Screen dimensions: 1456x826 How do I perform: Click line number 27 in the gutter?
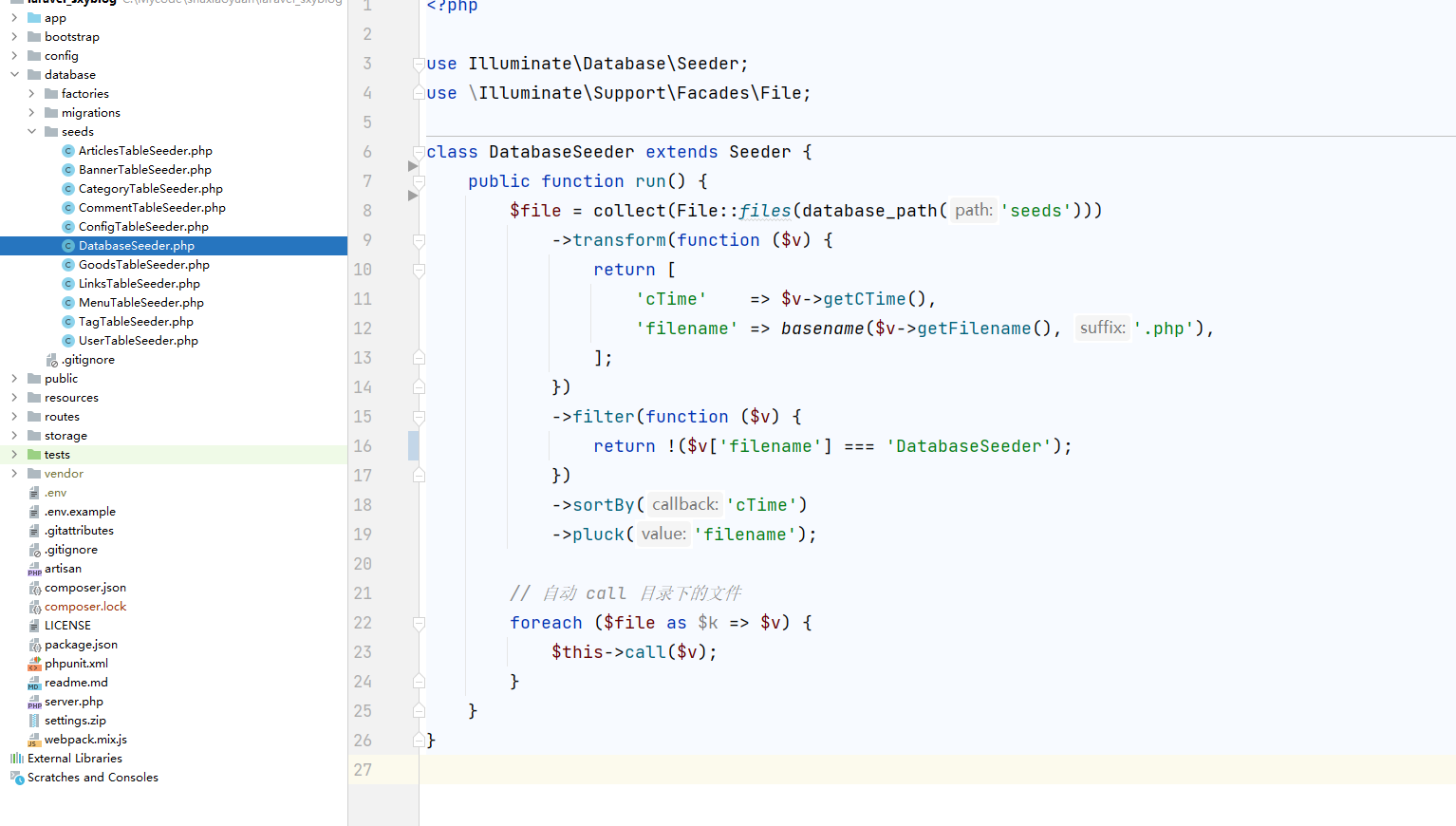click(363, 770)
